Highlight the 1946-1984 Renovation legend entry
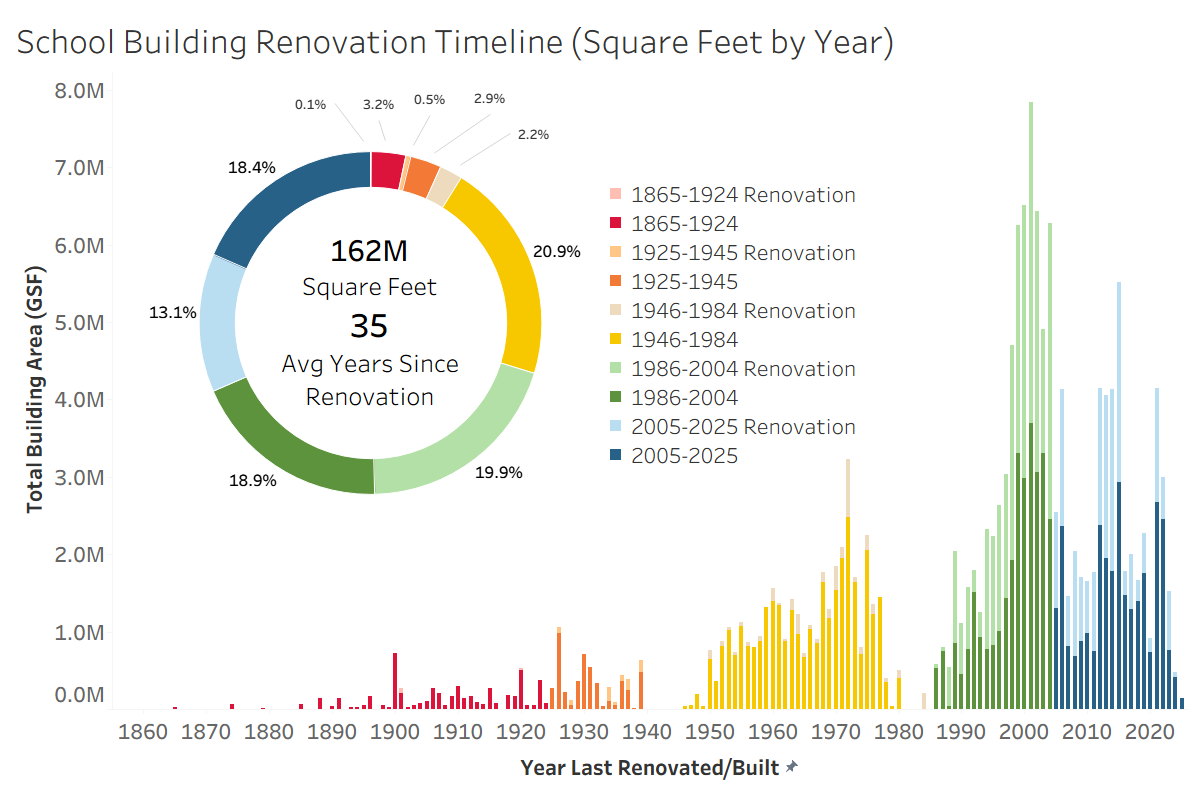This screenshot has width=1200, height=800. coord(743,311)
